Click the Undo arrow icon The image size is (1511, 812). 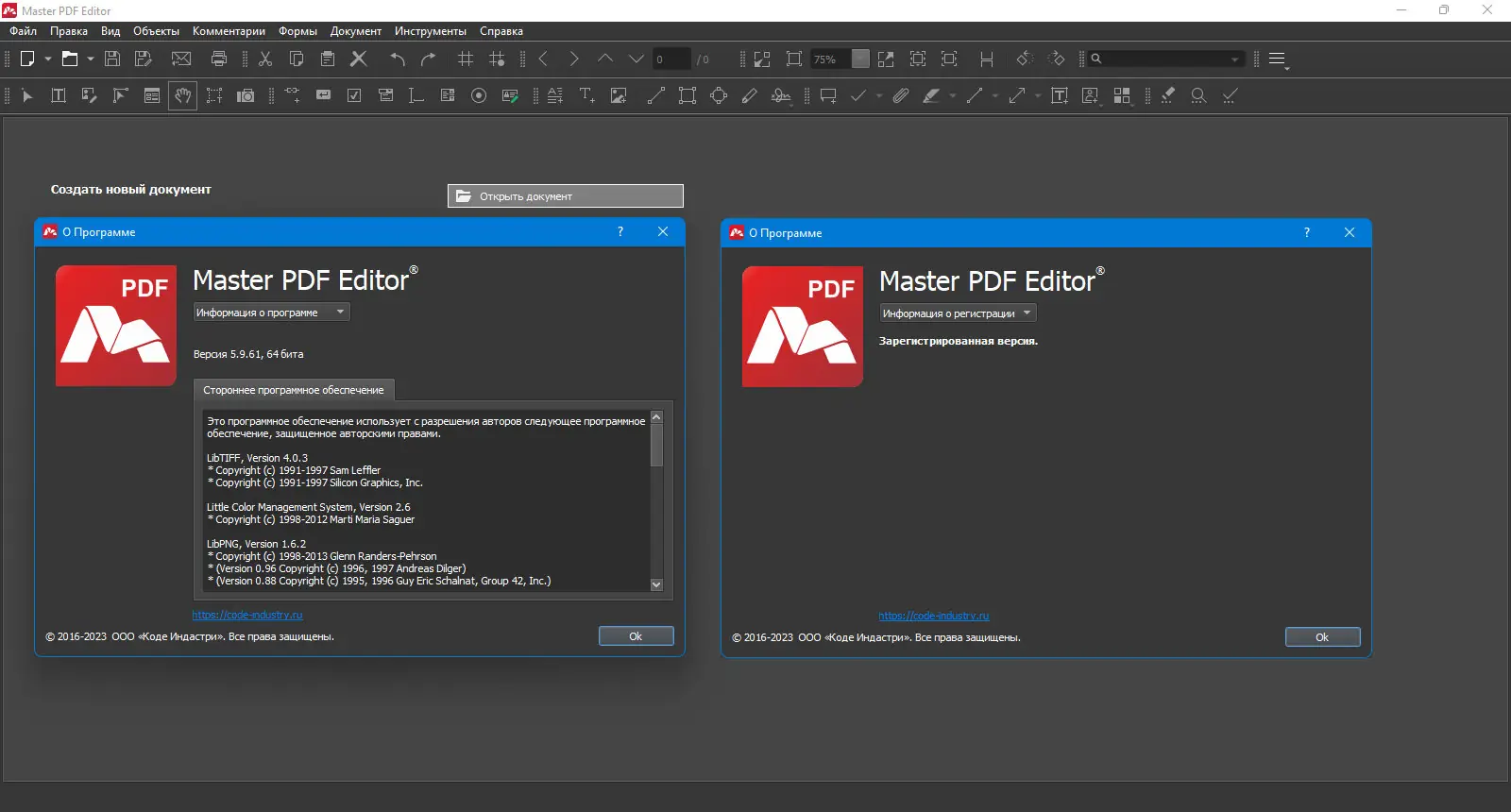click(x=398, y=59)
